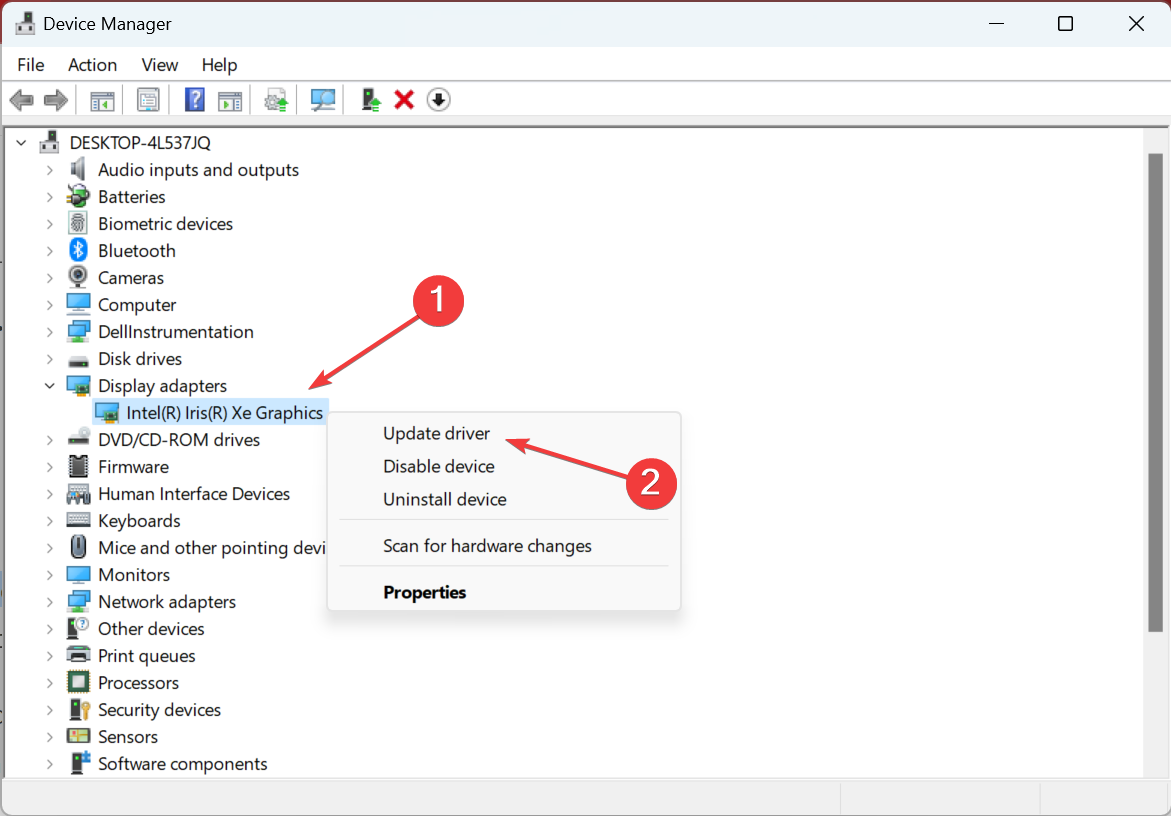The width and height of the screenshot is (1171, 816).
Task: Click the vertical scrollbar thumb
Action: coord(1155,393)
